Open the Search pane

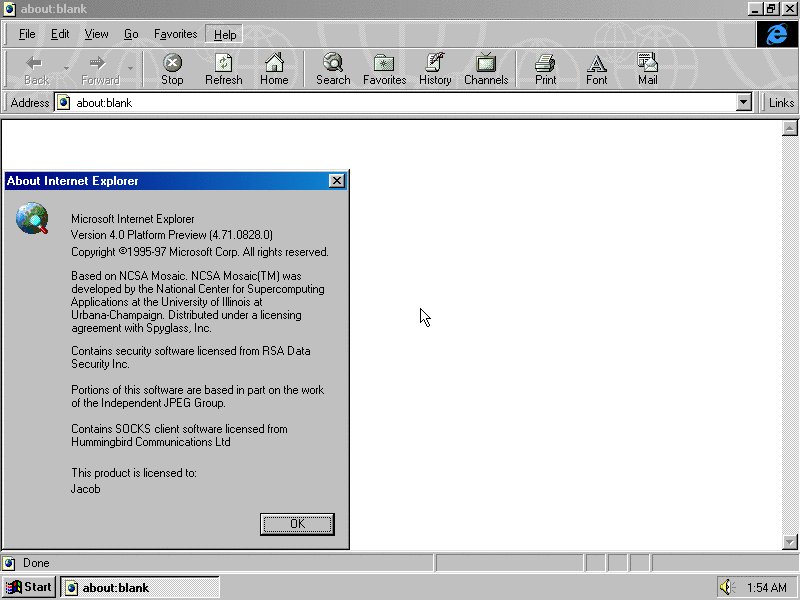[333, 69]
